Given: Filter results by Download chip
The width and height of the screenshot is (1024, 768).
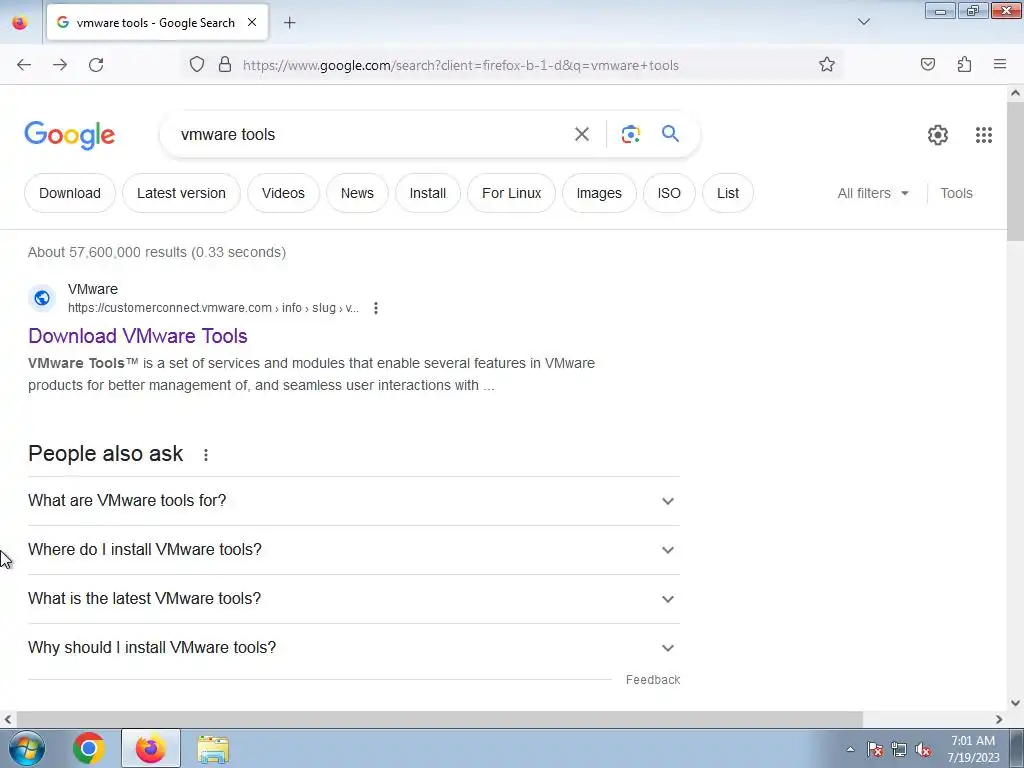Looking at the screenshot, I should pos(70,193).
